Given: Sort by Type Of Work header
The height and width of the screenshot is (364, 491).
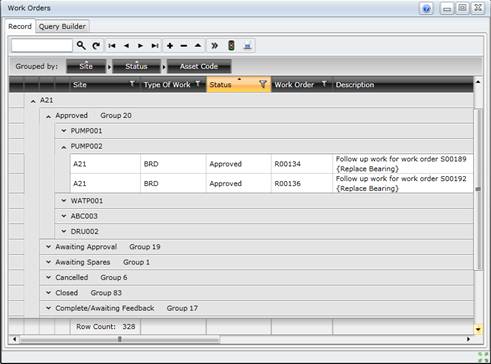Looking at the screenshot, I should coord(167,85).
